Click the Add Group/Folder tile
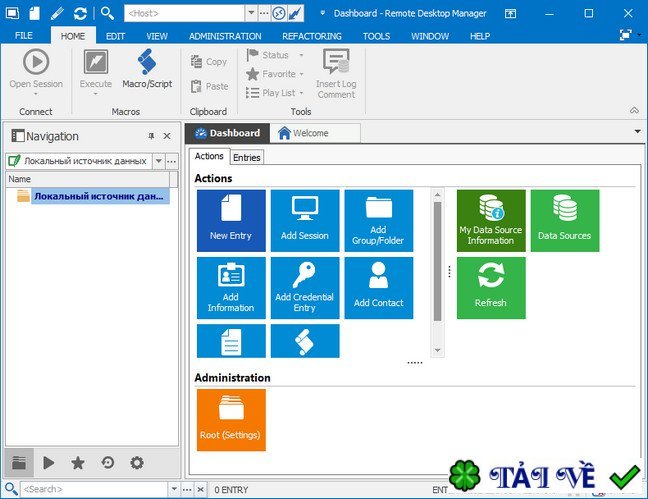The width and height of the screenshot is (648, 499). tap(378, 220)
